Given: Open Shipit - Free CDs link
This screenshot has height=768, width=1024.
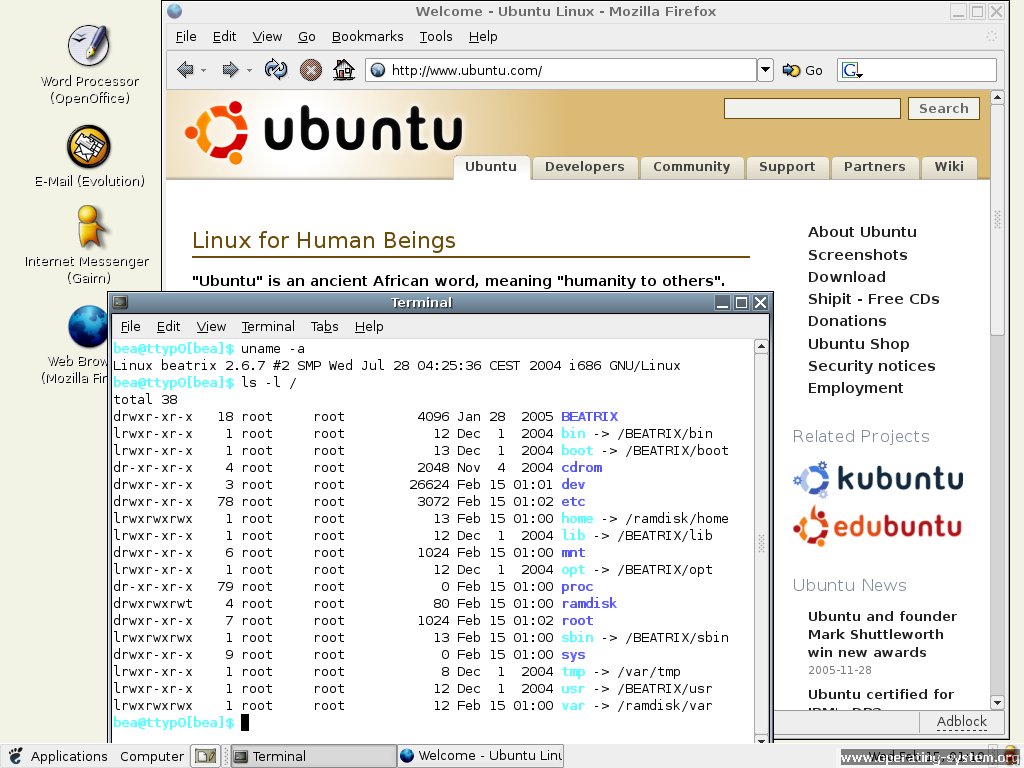Looking at the screenshot, I should [873, 299].
